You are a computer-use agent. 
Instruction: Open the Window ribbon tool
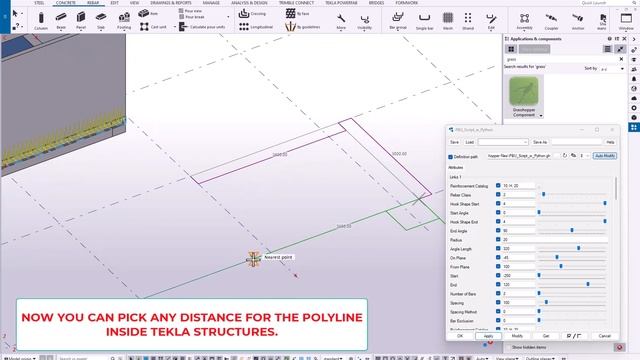point(626,21)
